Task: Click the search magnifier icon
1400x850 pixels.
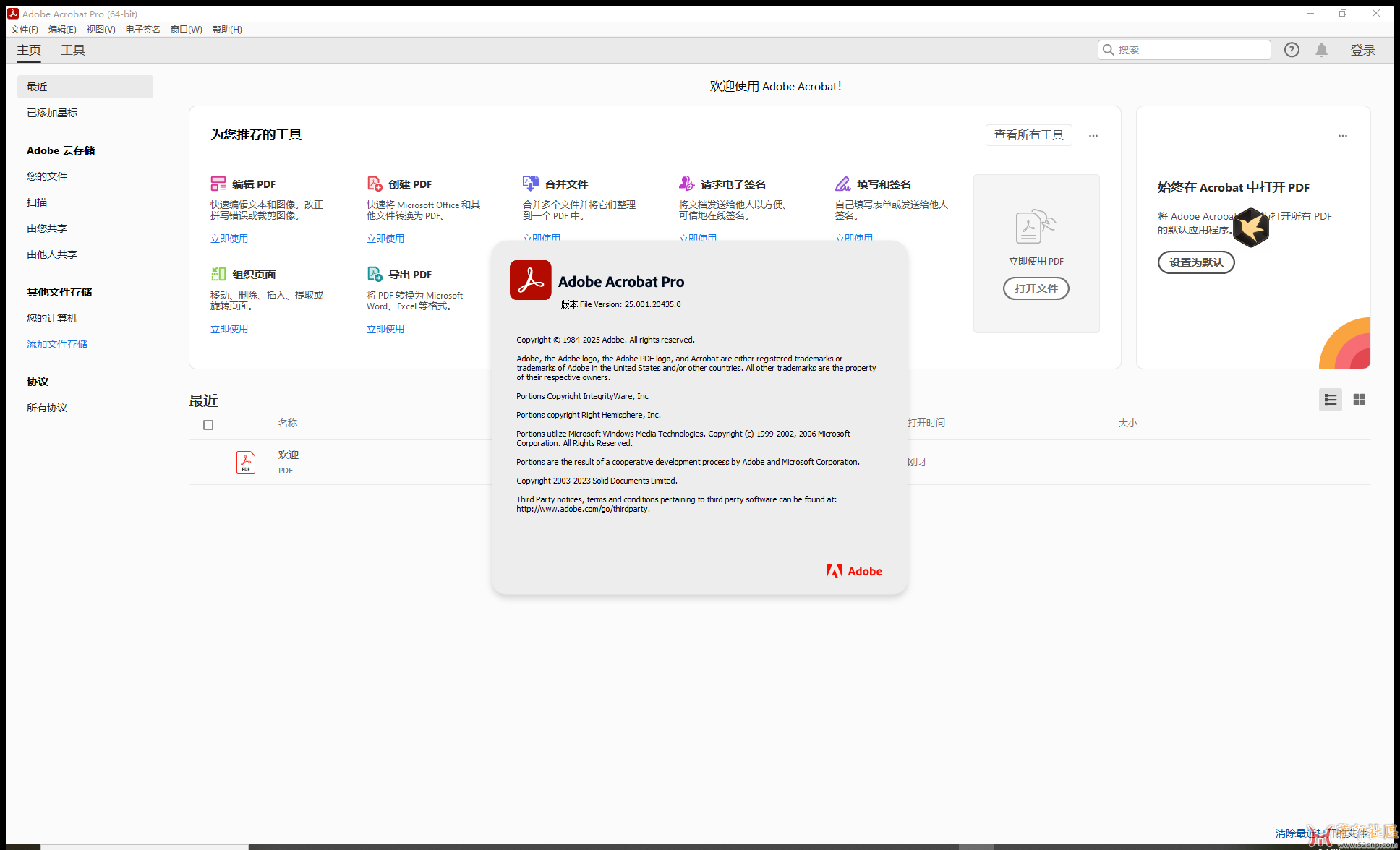Action: coord(1108,50)
